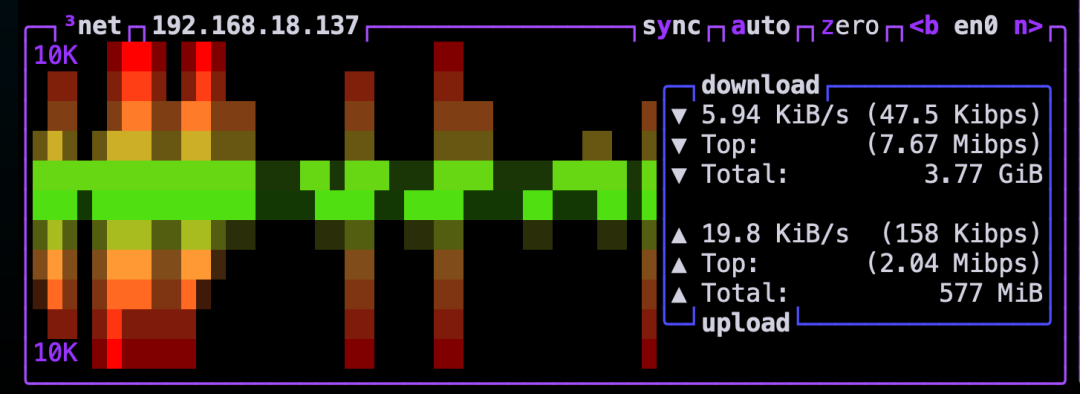Toggle the sync option in net panel
Viewport: 1080px width, 394px height.
pyautogui.click(x=672, y=27)
